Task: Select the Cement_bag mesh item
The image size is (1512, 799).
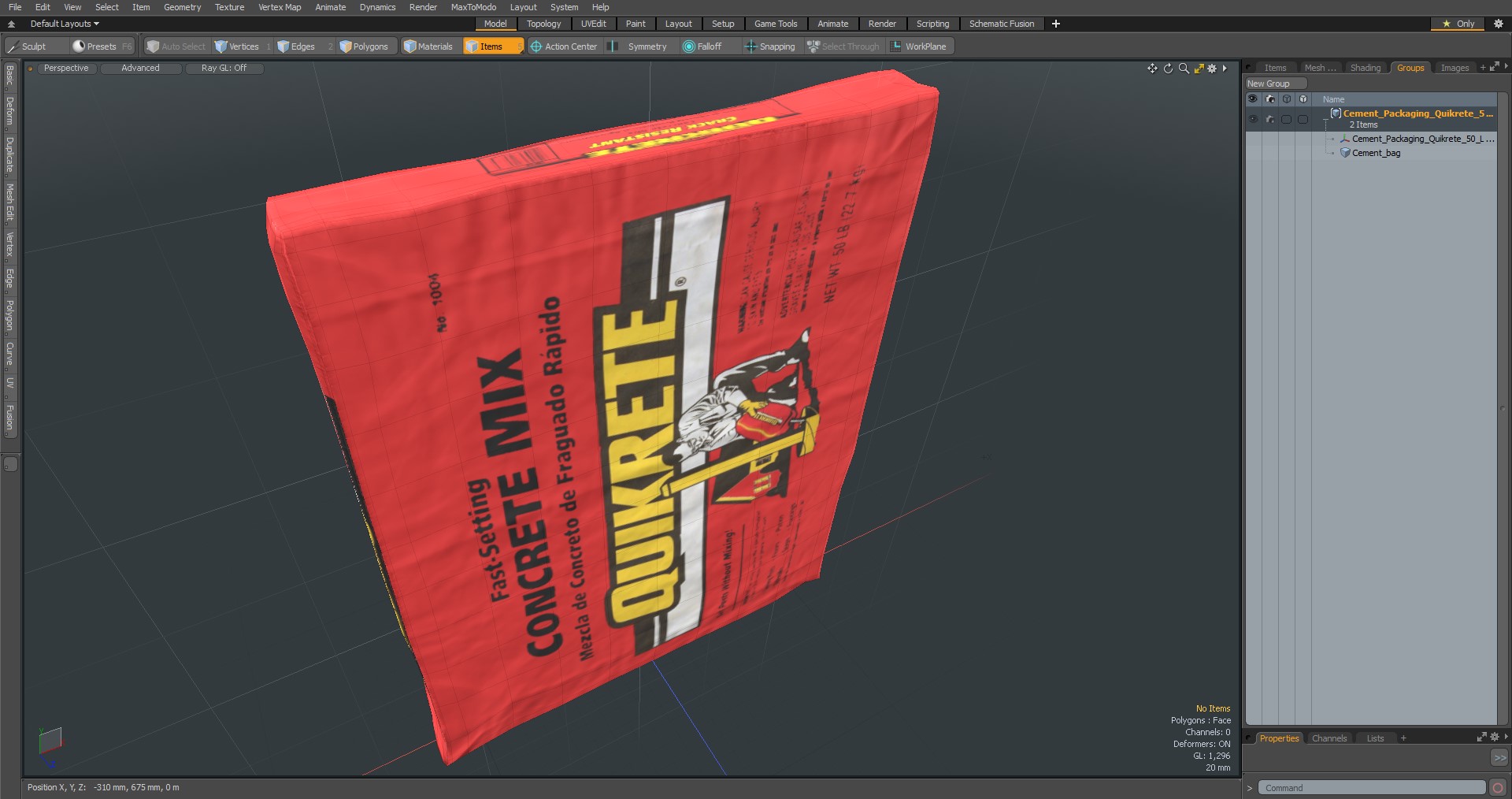Action: (1376, 153)
